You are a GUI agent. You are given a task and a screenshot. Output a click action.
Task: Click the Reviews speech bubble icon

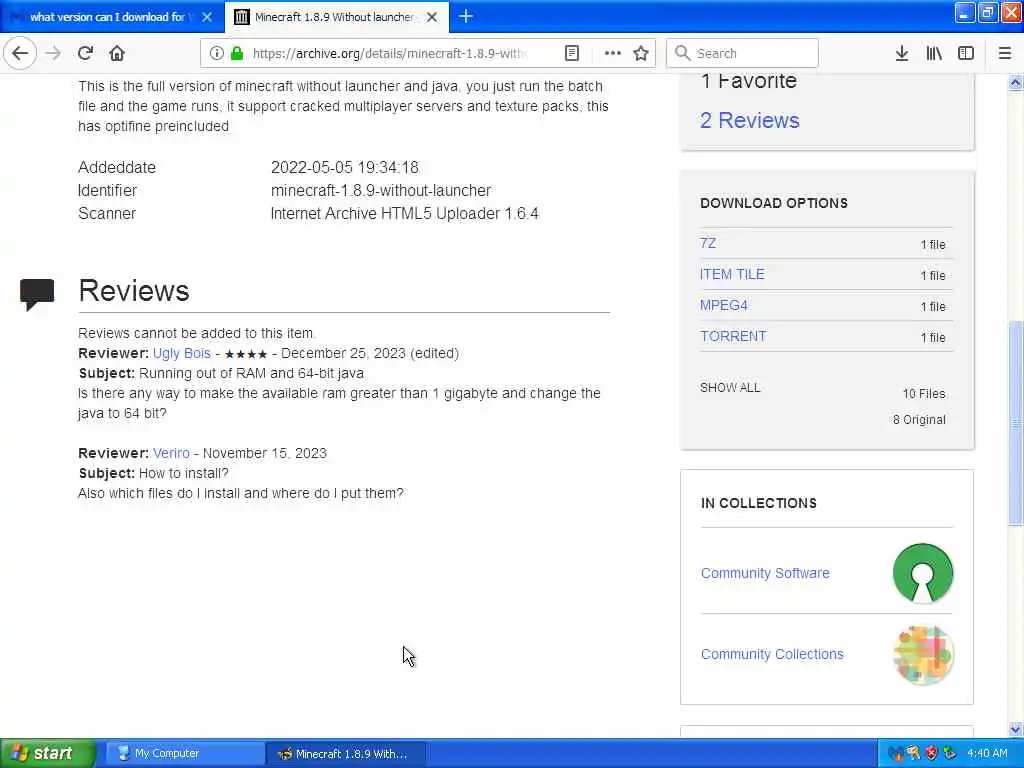click(x=37, y=294)
